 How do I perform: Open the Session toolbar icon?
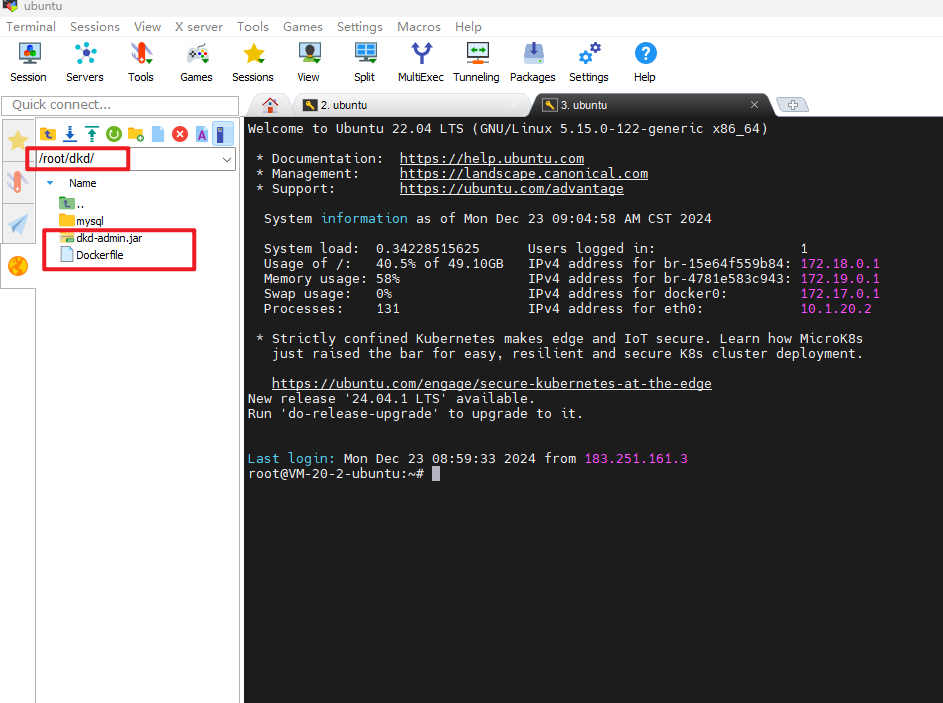[x=28, y=63]
